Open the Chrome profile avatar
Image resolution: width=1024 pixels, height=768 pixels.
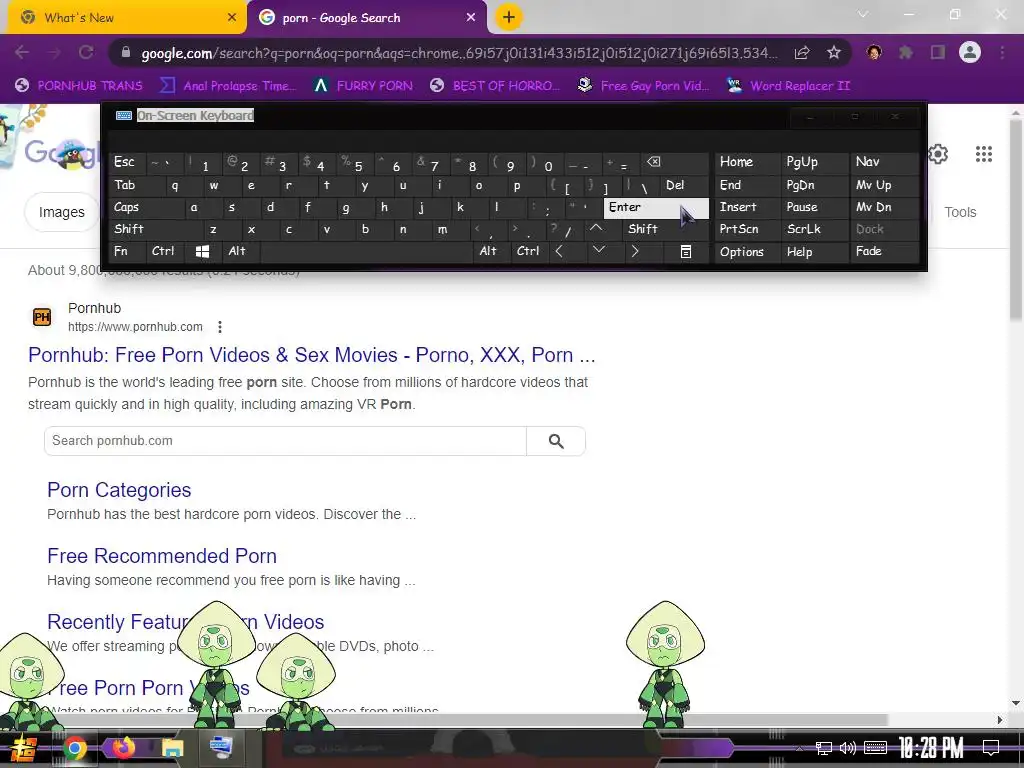[970, 52]
